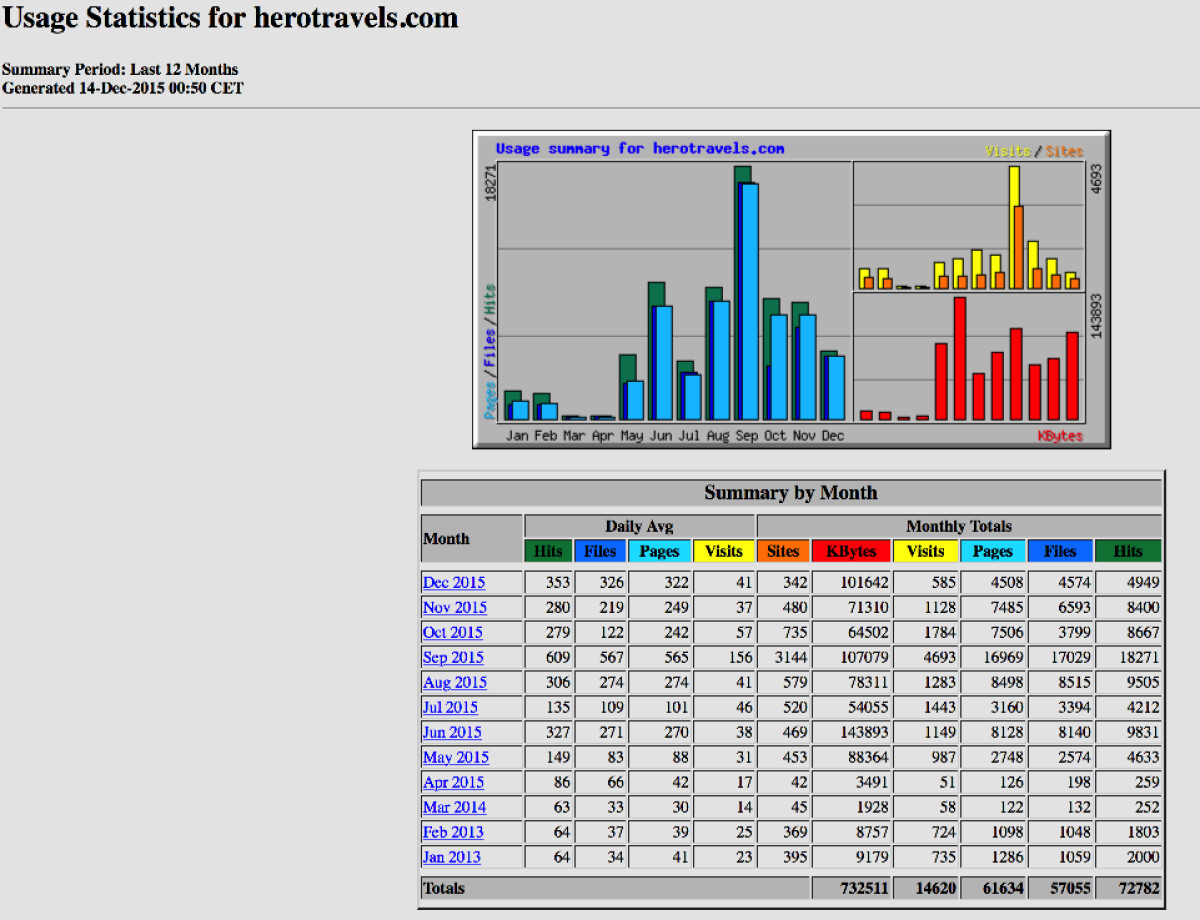Viewport: 1200px width, 920px height.
Task: Open the Nov 2015 monthly report link
Action: click(454, 607)
